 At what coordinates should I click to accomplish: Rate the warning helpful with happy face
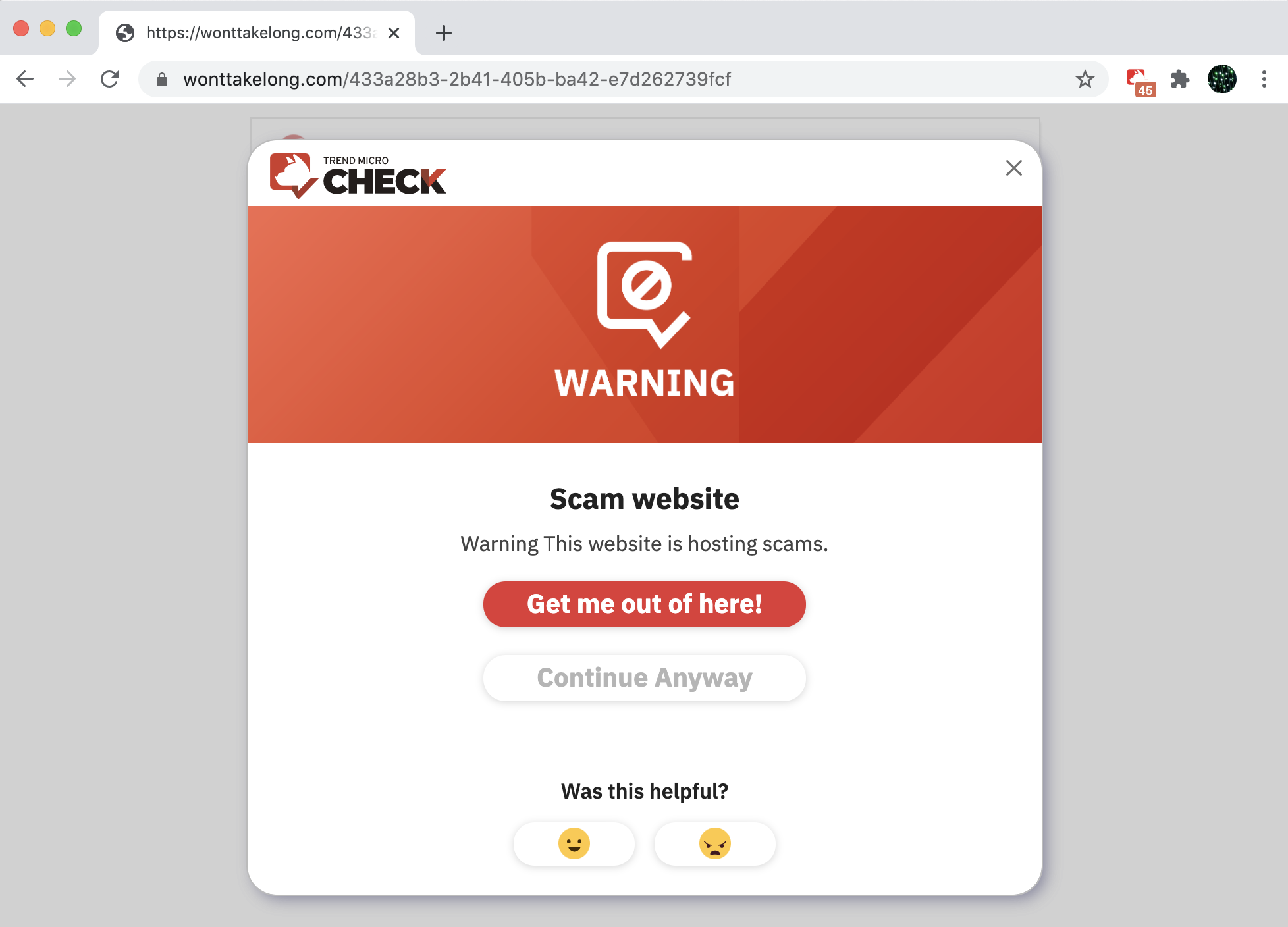pos(574,844)
